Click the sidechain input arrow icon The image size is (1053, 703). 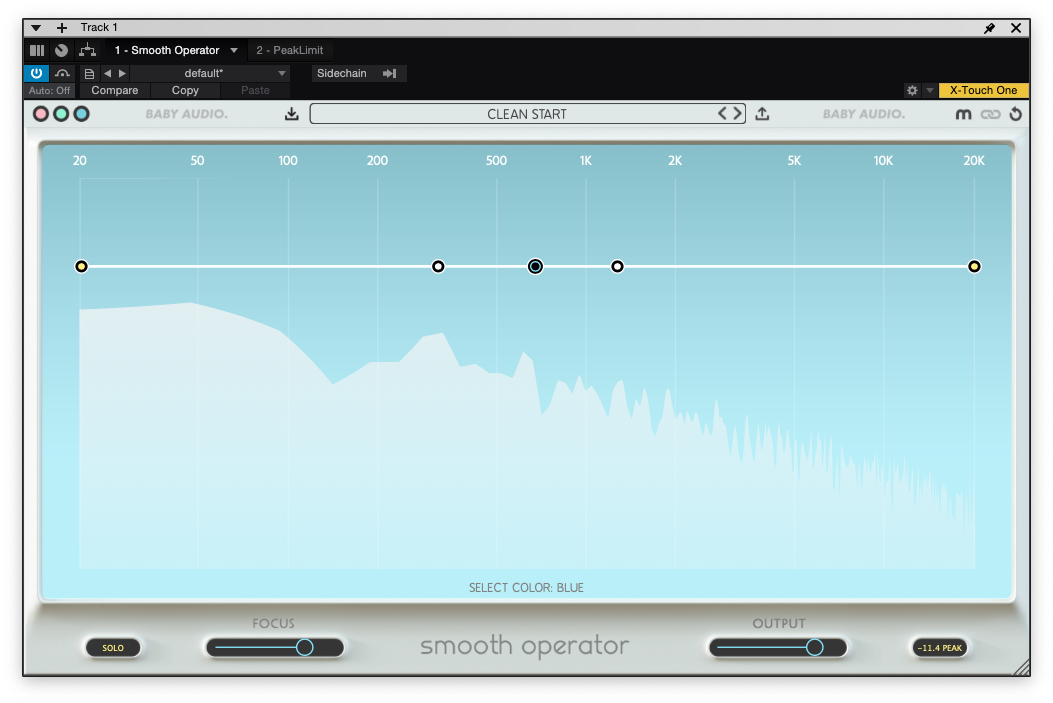390,73
